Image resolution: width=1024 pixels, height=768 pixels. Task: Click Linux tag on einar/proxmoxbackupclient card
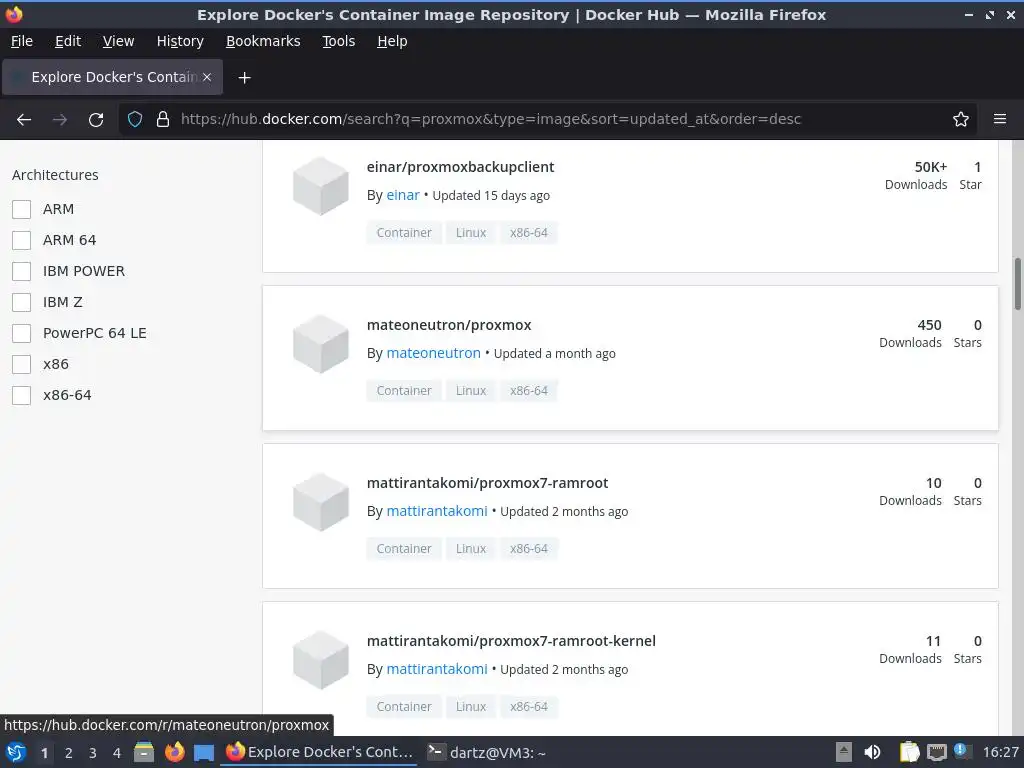tap(471, 233)
